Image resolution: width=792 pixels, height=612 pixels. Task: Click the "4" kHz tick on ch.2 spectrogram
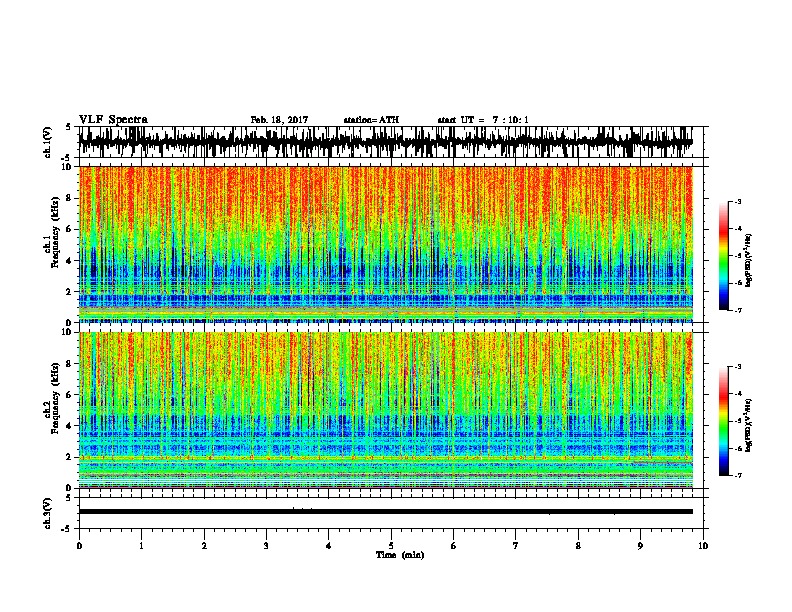pyautogui.click(x=70, y=426)
